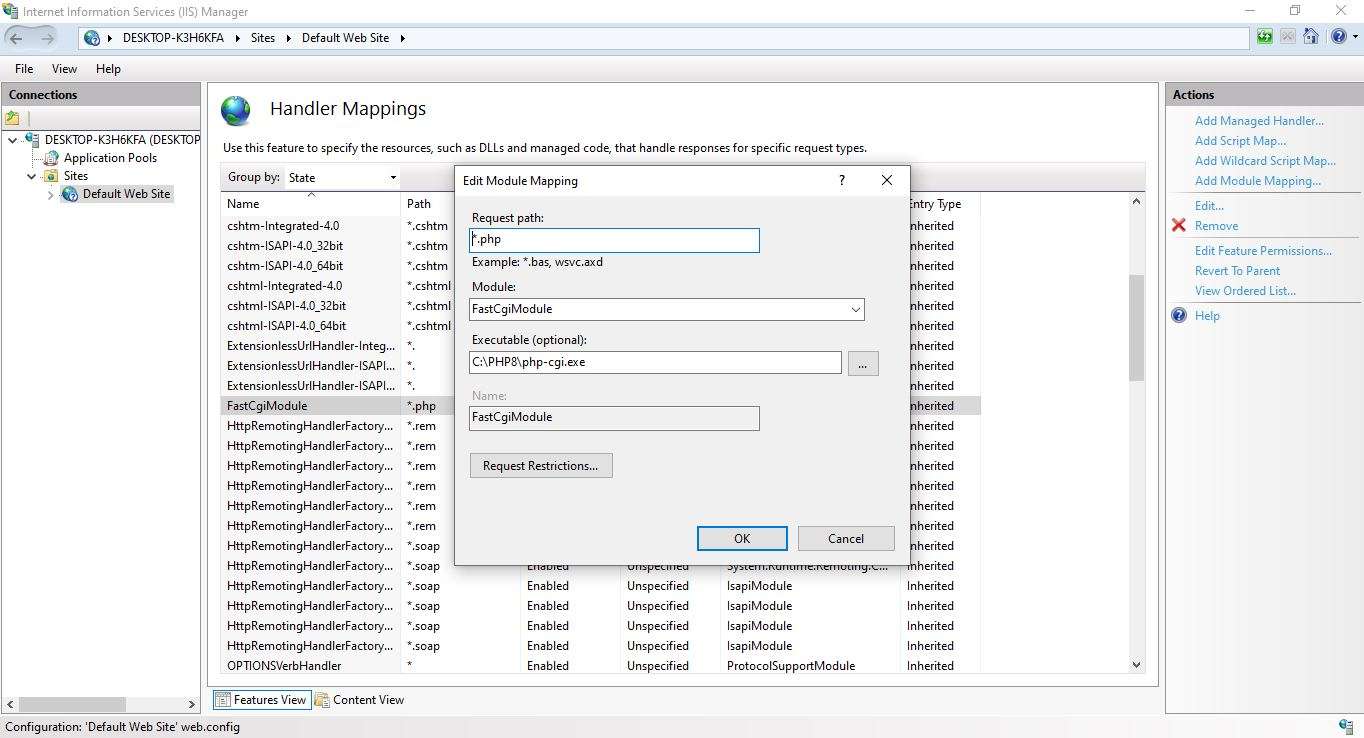The width and height of the screenshot is (1364, 738).
Task: Open dropdown arrow after Sites breadcrumb
Action: pyautogui.click(x=288, y=38)
